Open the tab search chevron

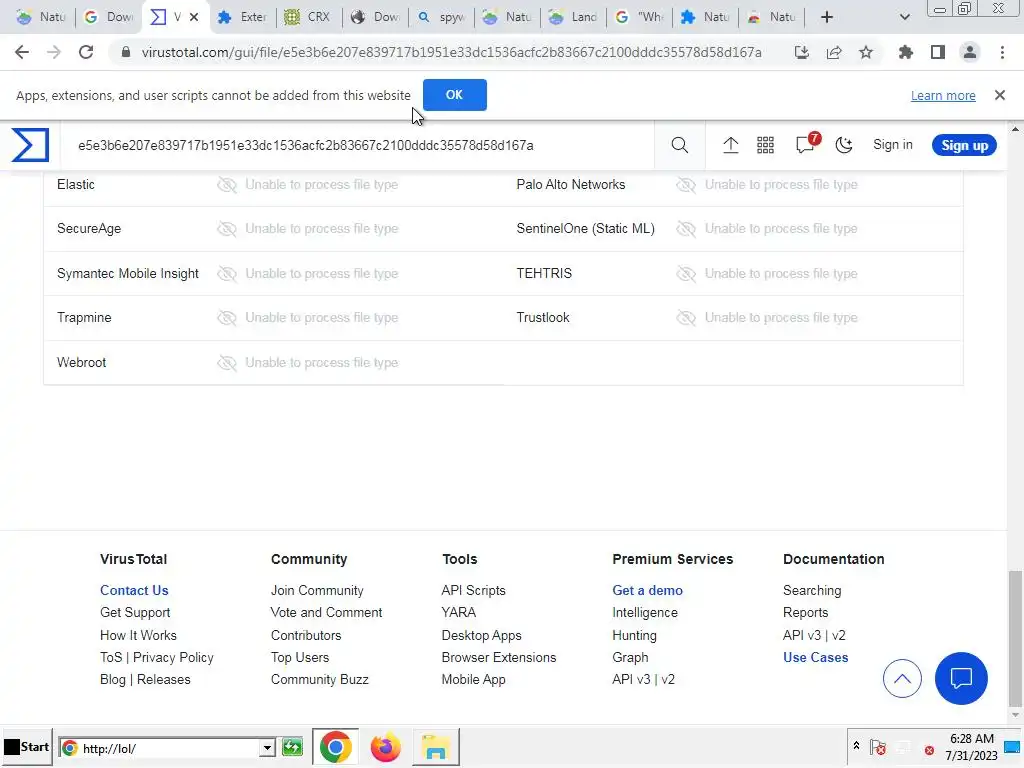pyautogui.click(x=904, y=17)
